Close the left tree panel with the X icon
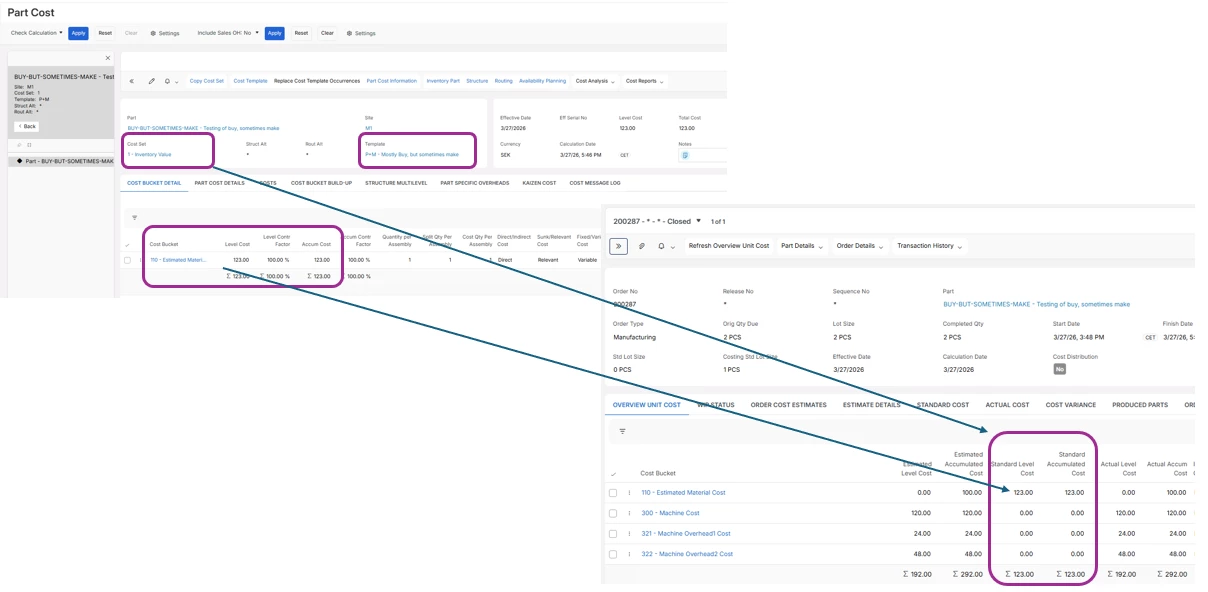 coord(108,58)
